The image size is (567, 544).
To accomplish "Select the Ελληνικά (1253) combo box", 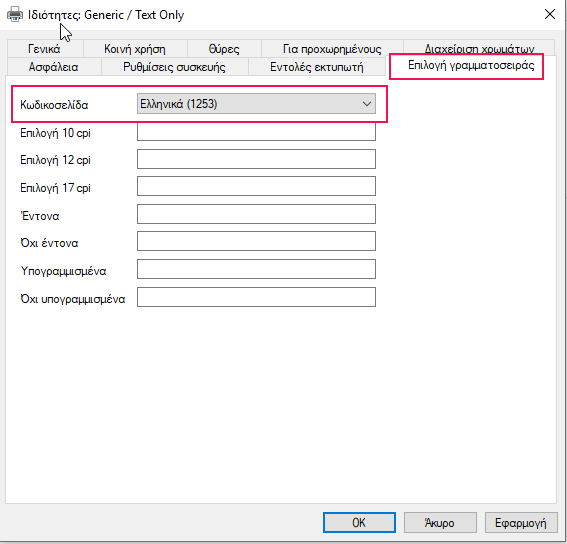I will tap(256, 104).
